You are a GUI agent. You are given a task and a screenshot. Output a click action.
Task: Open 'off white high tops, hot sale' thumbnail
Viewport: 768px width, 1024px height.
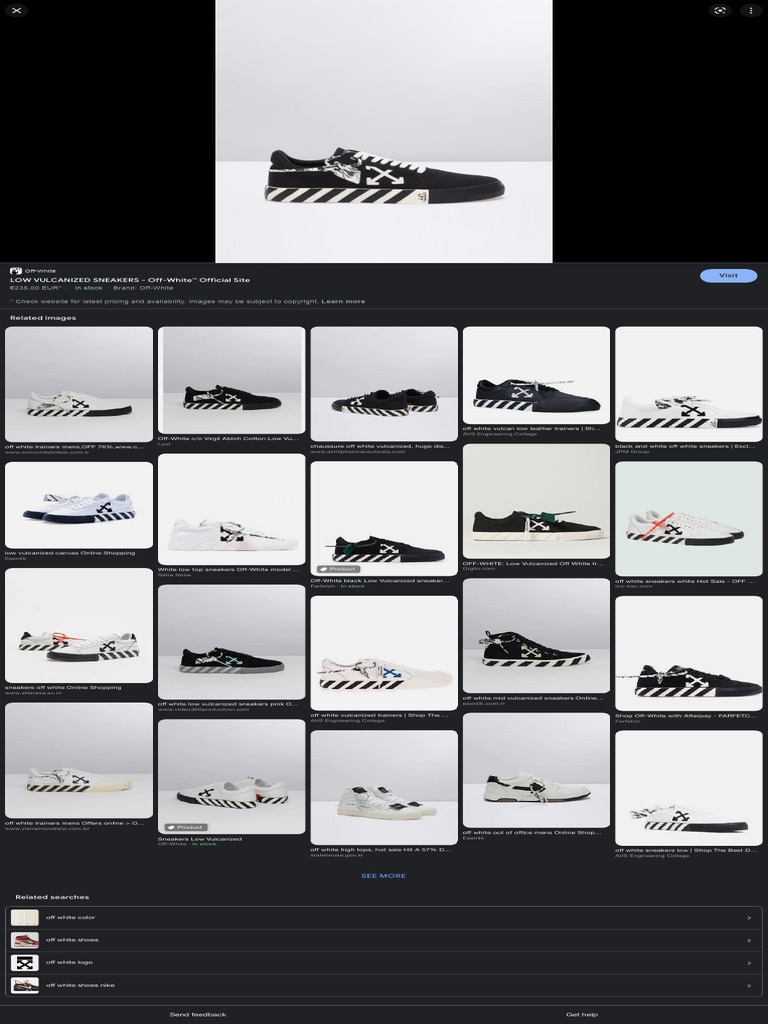point(384,788)
